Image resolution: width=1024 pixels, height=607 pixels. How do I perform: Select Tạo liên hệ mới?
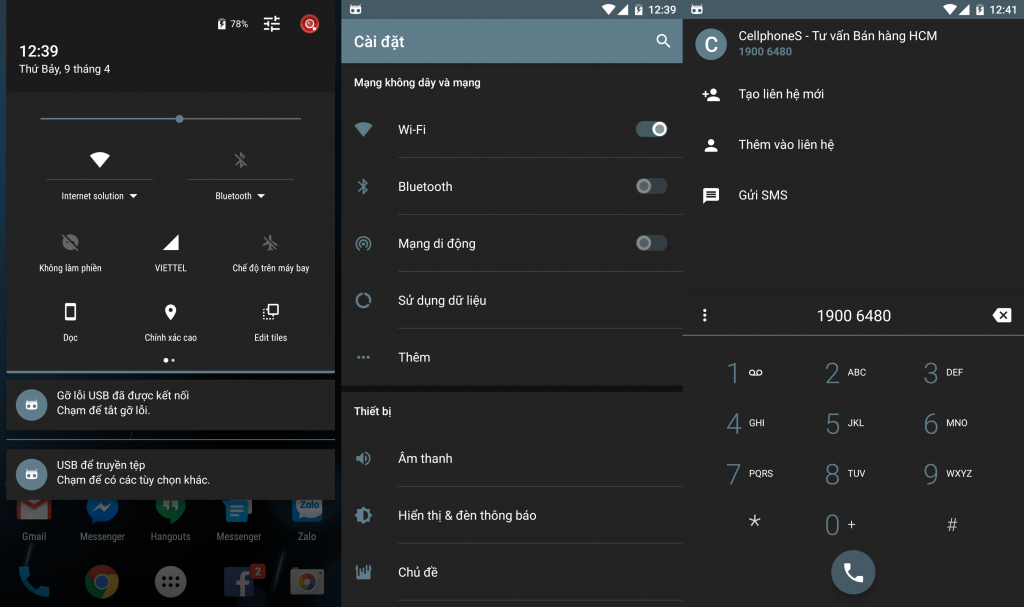[781, 94]
